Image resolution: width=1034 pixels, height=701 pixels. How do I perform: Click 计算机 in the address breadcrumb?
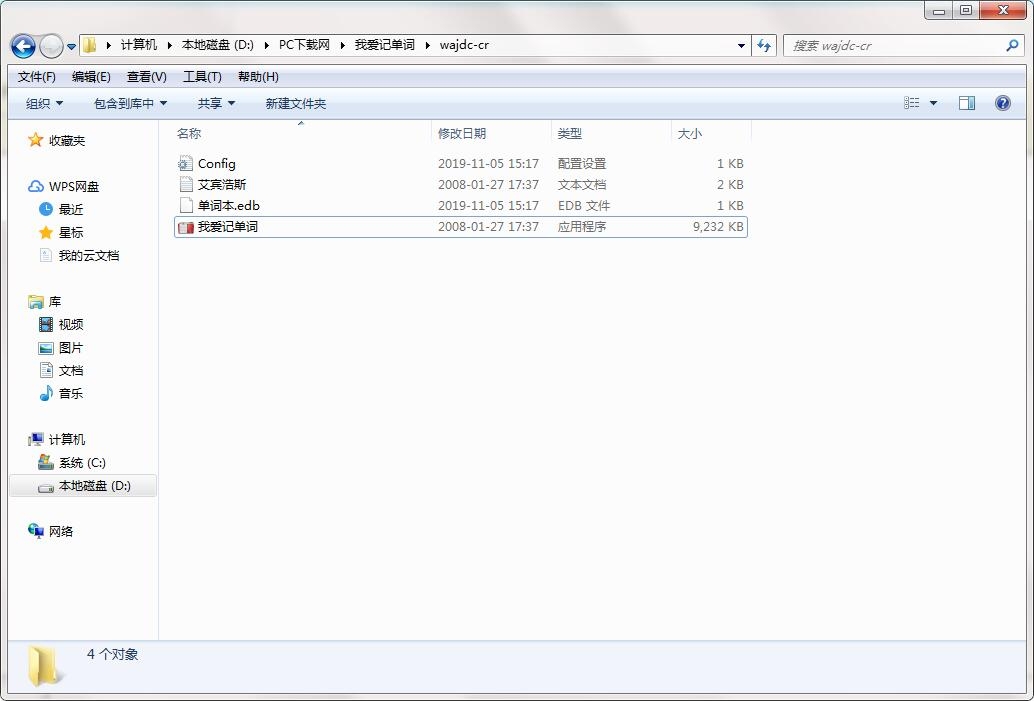click(138, 45)
